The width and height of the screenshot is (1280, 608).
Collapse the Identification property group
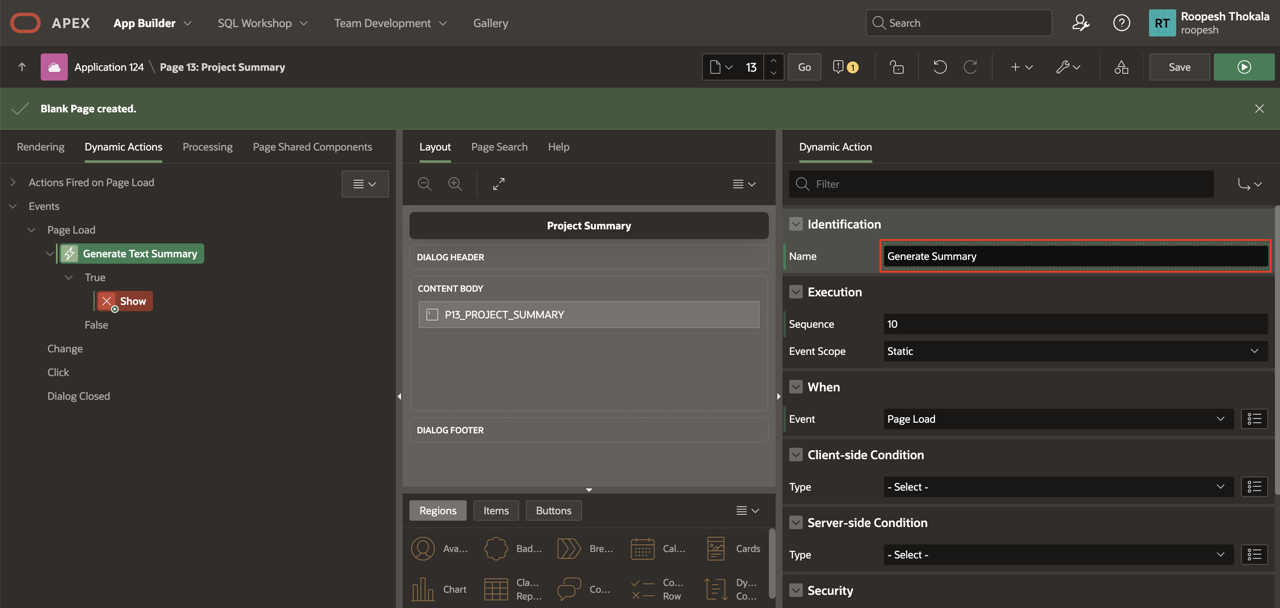pyautogui.click(x=796, y=224)
